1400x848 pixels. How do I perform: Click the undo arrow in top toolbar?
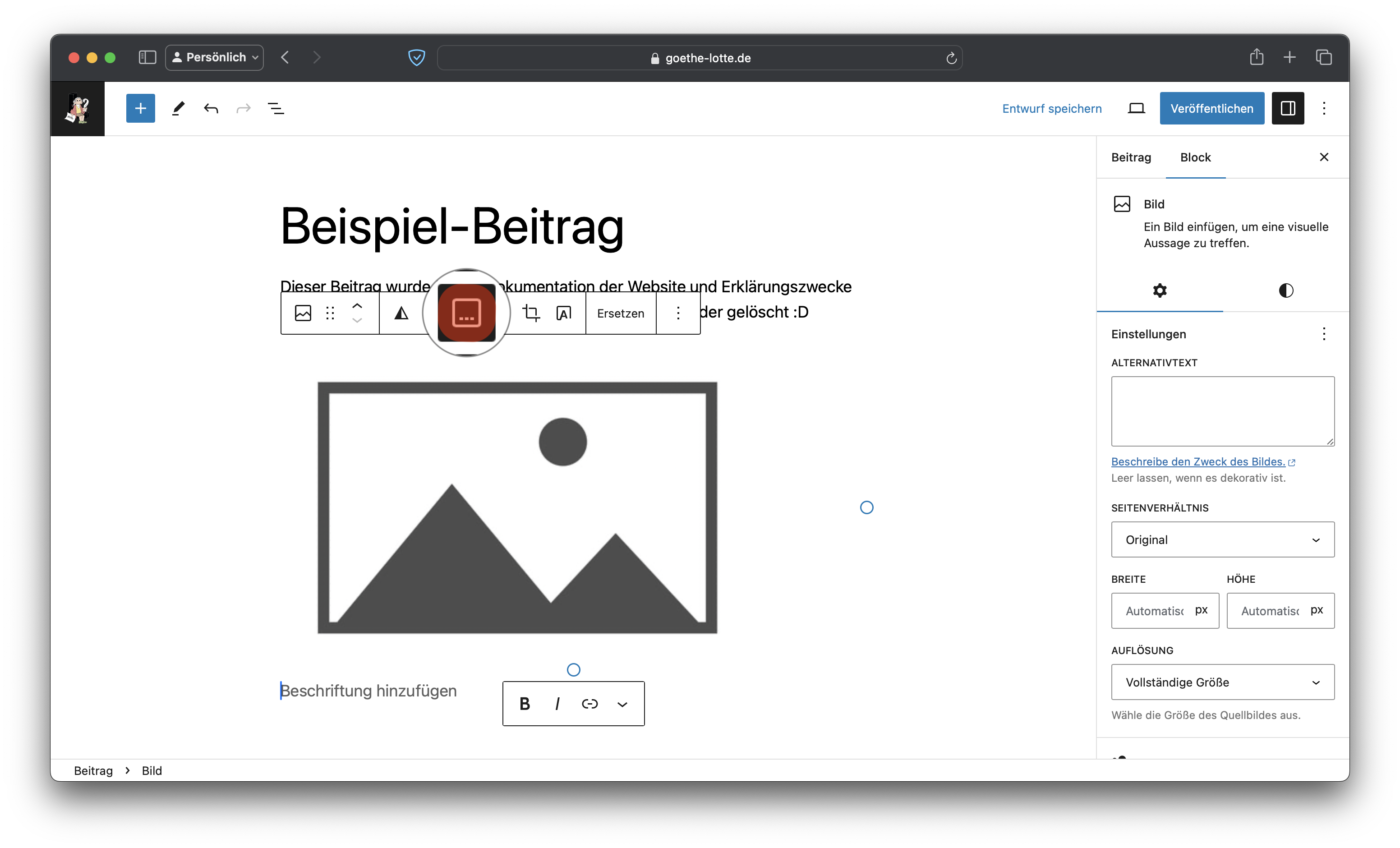[211, 108]
